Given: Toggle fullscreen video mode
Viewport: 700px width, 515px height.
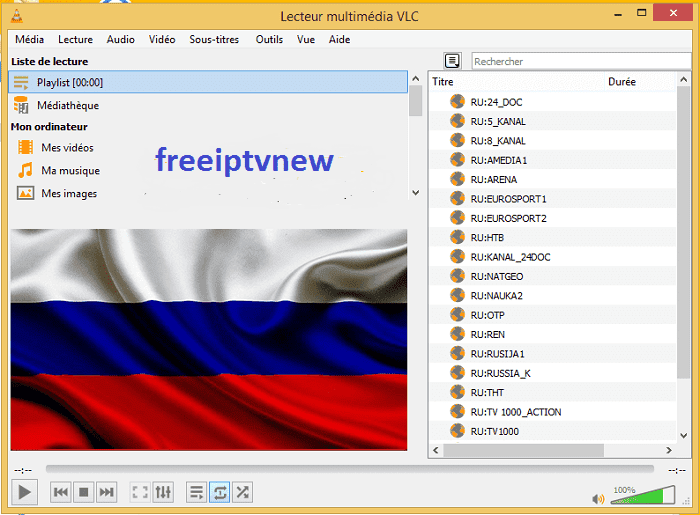Looking at the screenshot, I should tap(140, 492).
